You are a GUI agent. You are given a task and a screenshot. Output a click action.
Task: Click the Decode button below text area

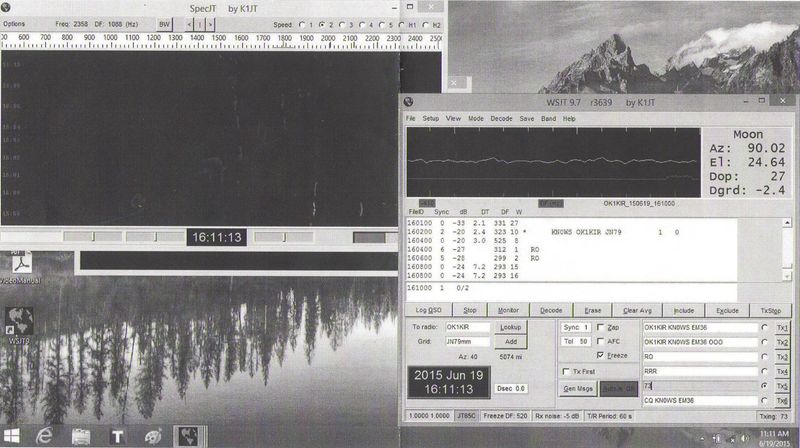[x=551, y=310]
